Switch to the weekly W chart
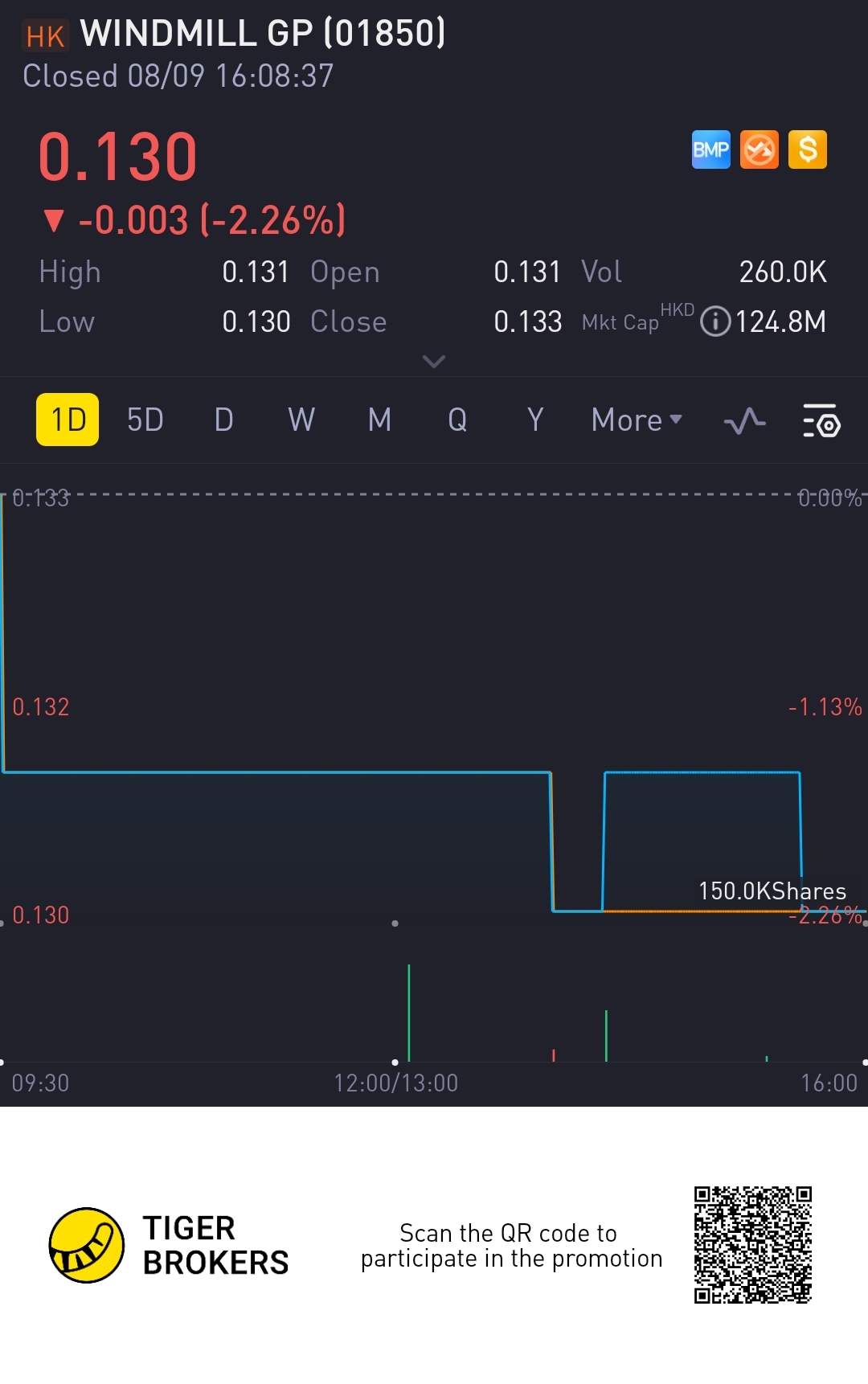The width and height of the screenshot is (868, 1384). pyautogui.click(x=301, y=420)
